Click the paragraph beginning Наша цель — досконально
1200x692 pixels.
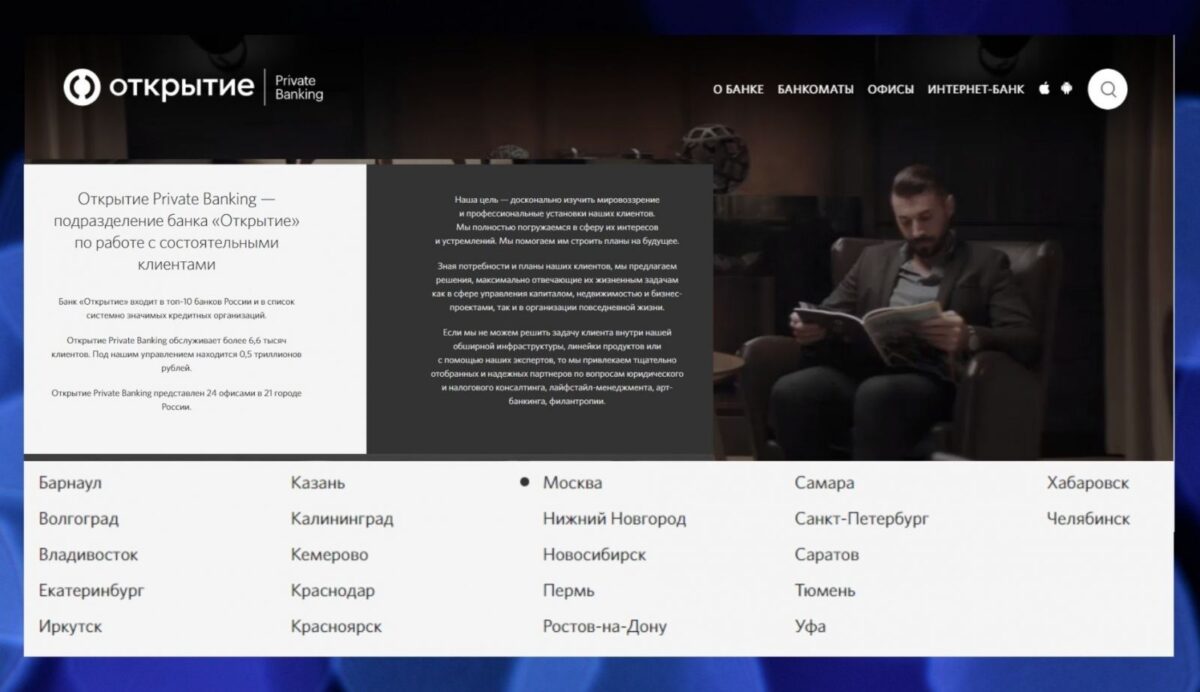pos(557,221)
